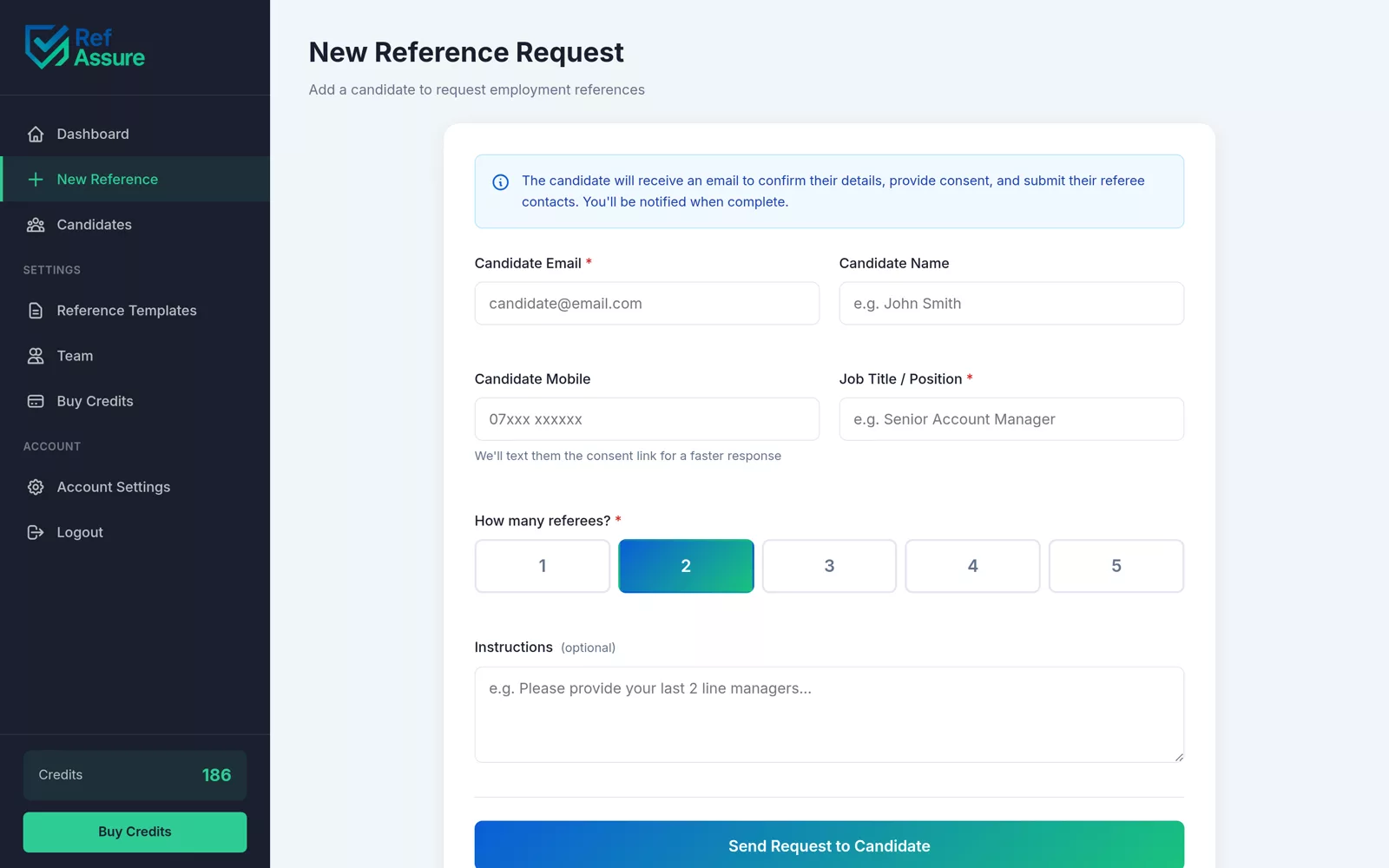
Task: Log out via the Logout menu item
Action: click(x=135, y=532)
